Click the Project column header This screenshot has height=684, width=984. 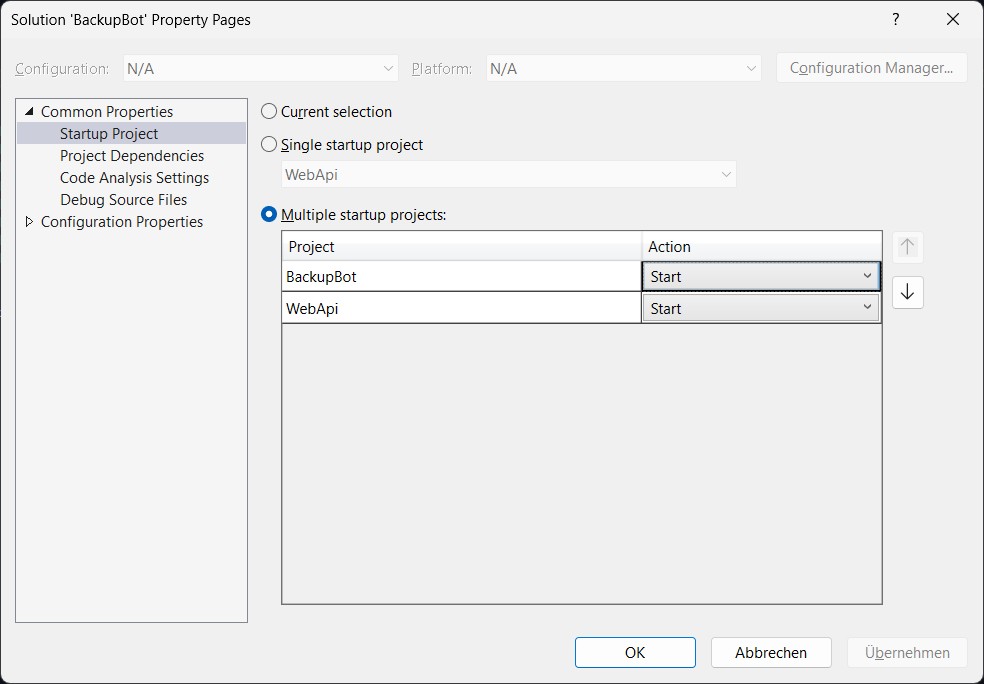[461, 247]
